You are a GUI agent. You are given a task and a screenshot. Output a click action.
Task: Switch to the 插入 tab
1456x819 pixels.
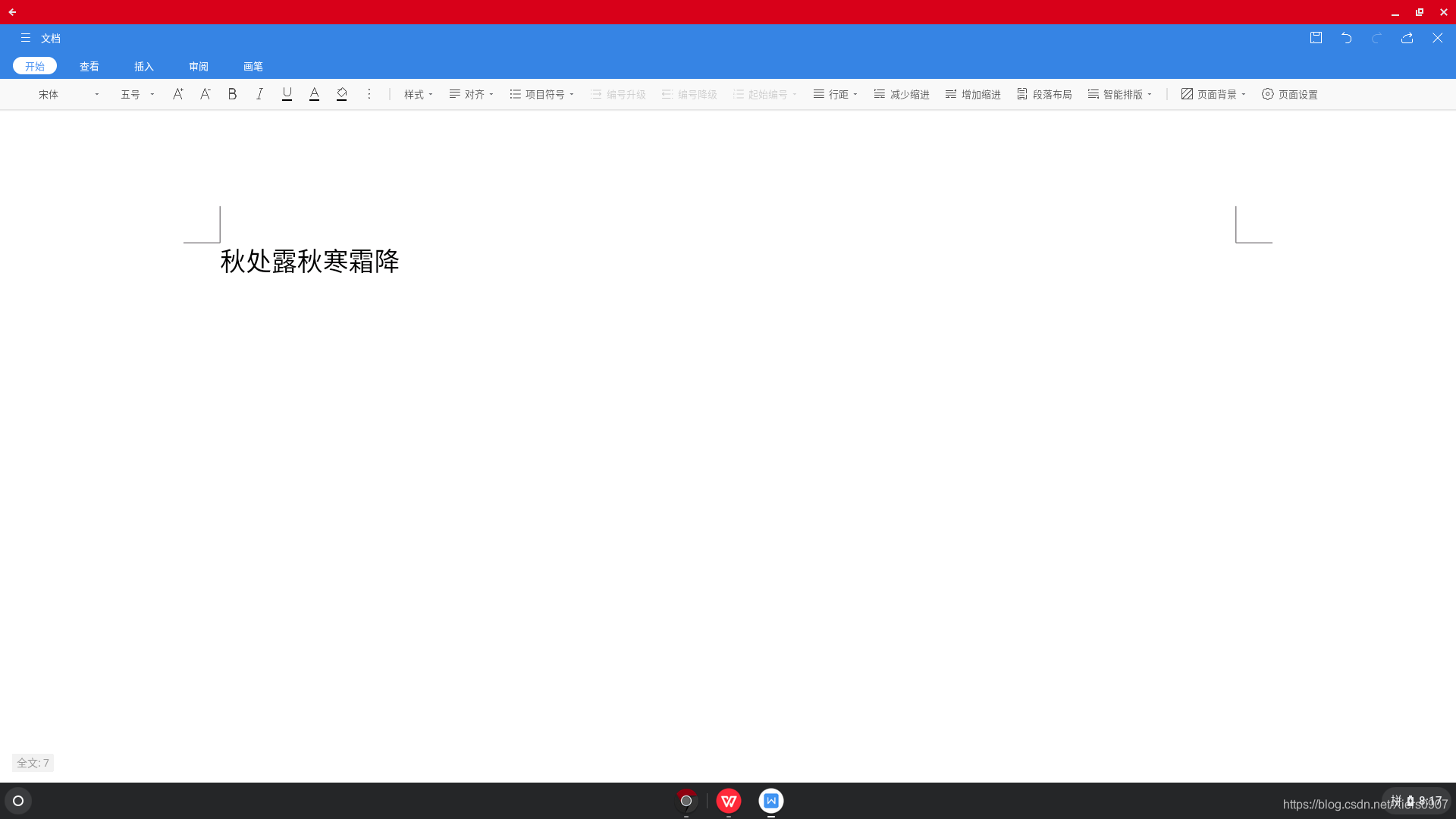[144, 67]
